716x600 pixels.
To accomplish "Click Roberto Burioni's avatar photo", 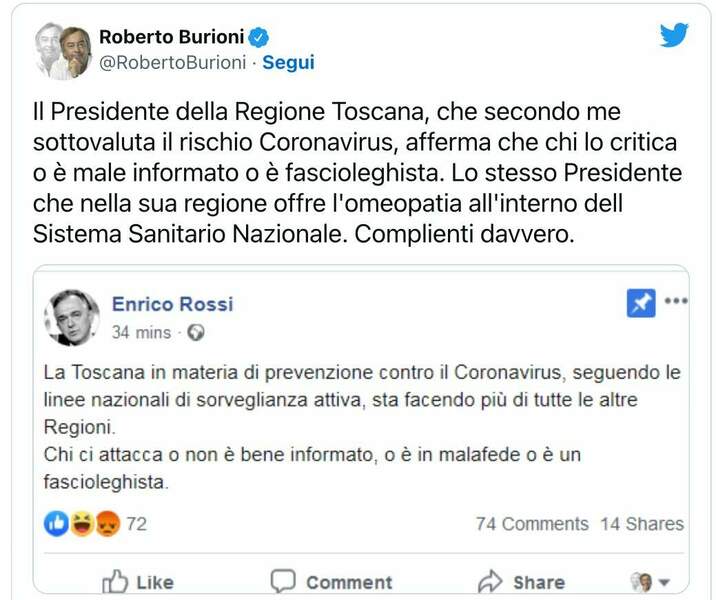I will [63, 50].
